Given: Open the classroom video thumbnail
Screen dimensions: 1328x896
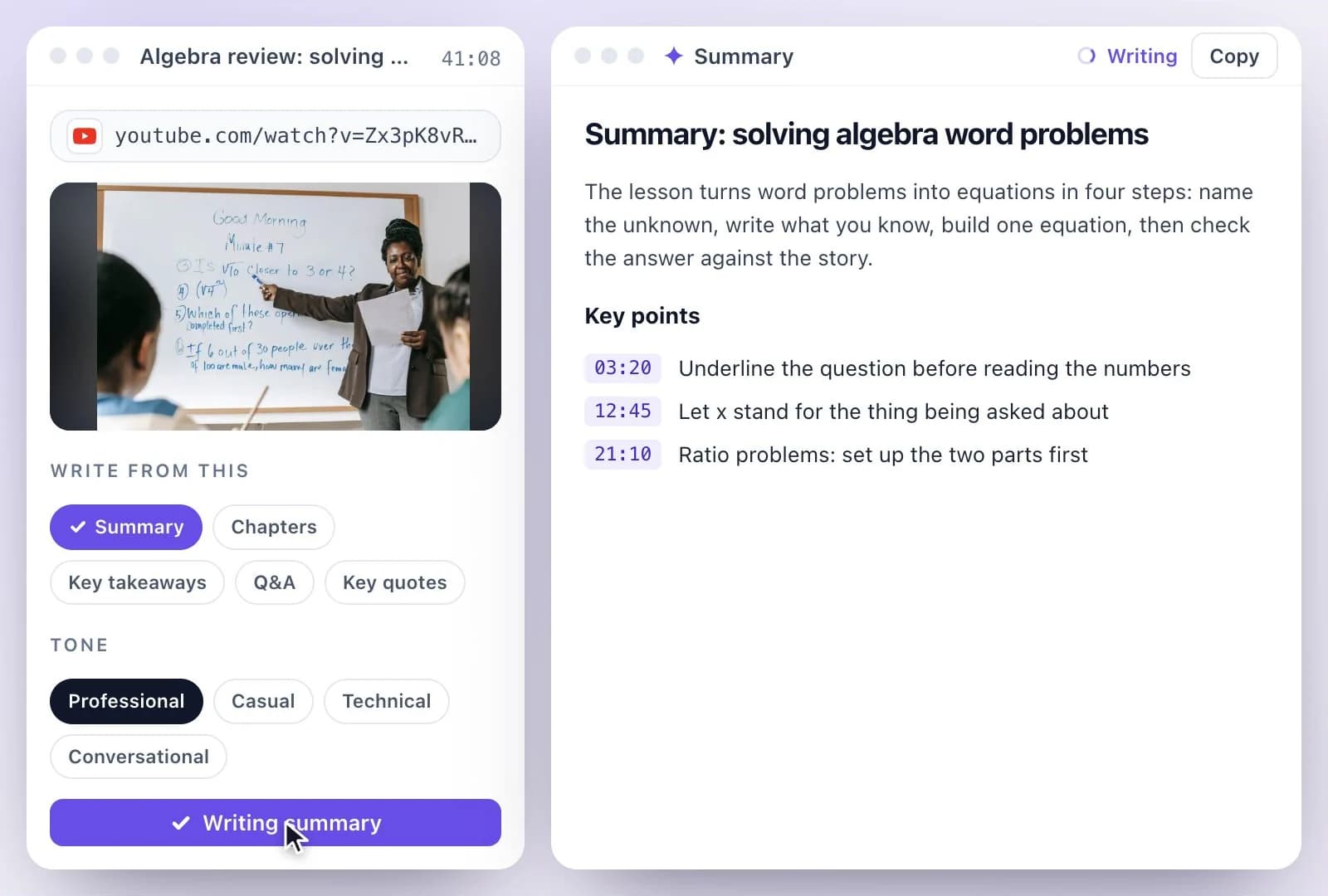Looking at the screenshot, I should 276,306.
